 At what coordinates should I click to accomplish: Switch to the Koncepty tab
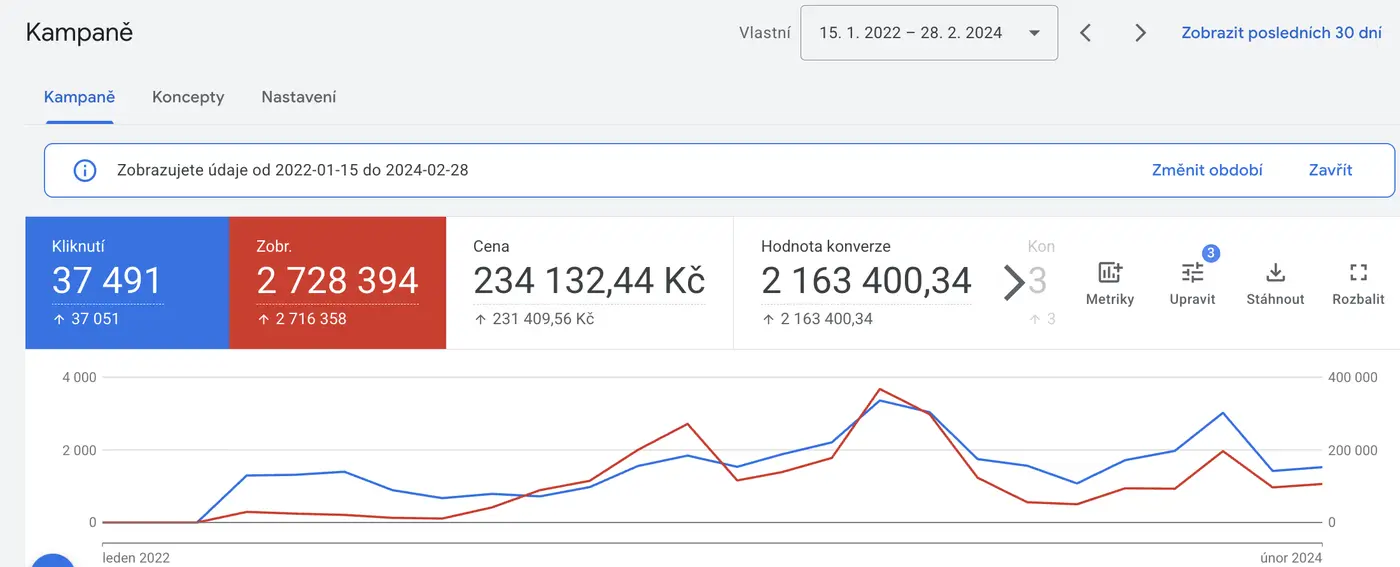[188, 97]
